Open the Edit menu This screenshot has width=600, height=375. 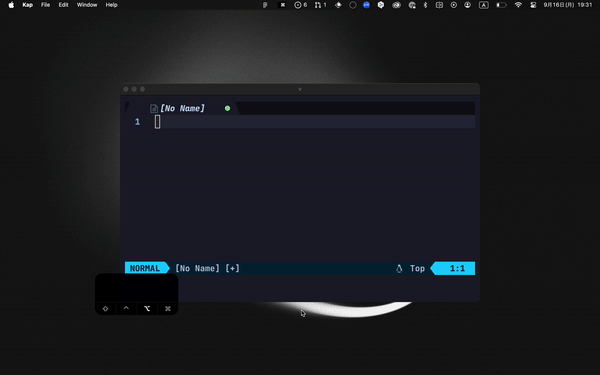[x=64, y=5]
